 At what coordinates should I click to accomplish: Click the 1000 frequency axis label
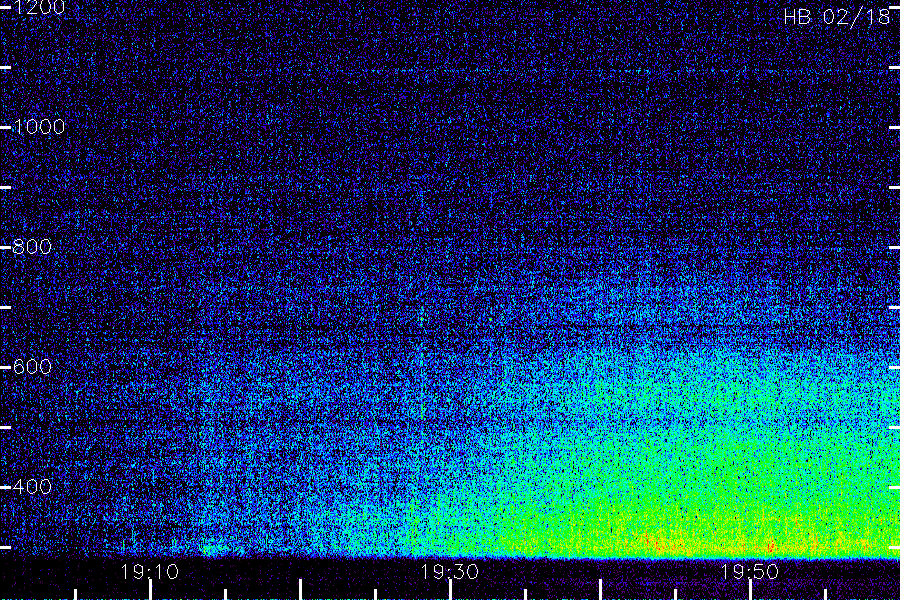pyautogui.click(x=38, y=127)
